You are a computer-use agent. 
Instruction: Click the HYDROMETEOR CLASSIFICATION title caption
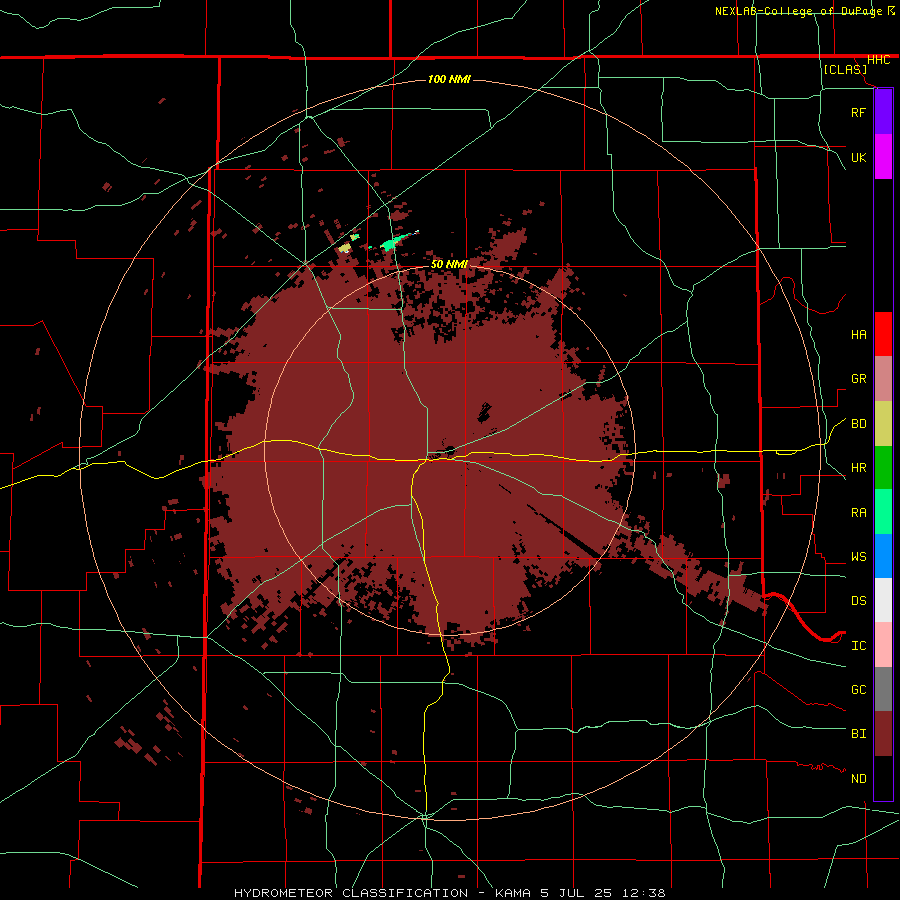point(450,893)
